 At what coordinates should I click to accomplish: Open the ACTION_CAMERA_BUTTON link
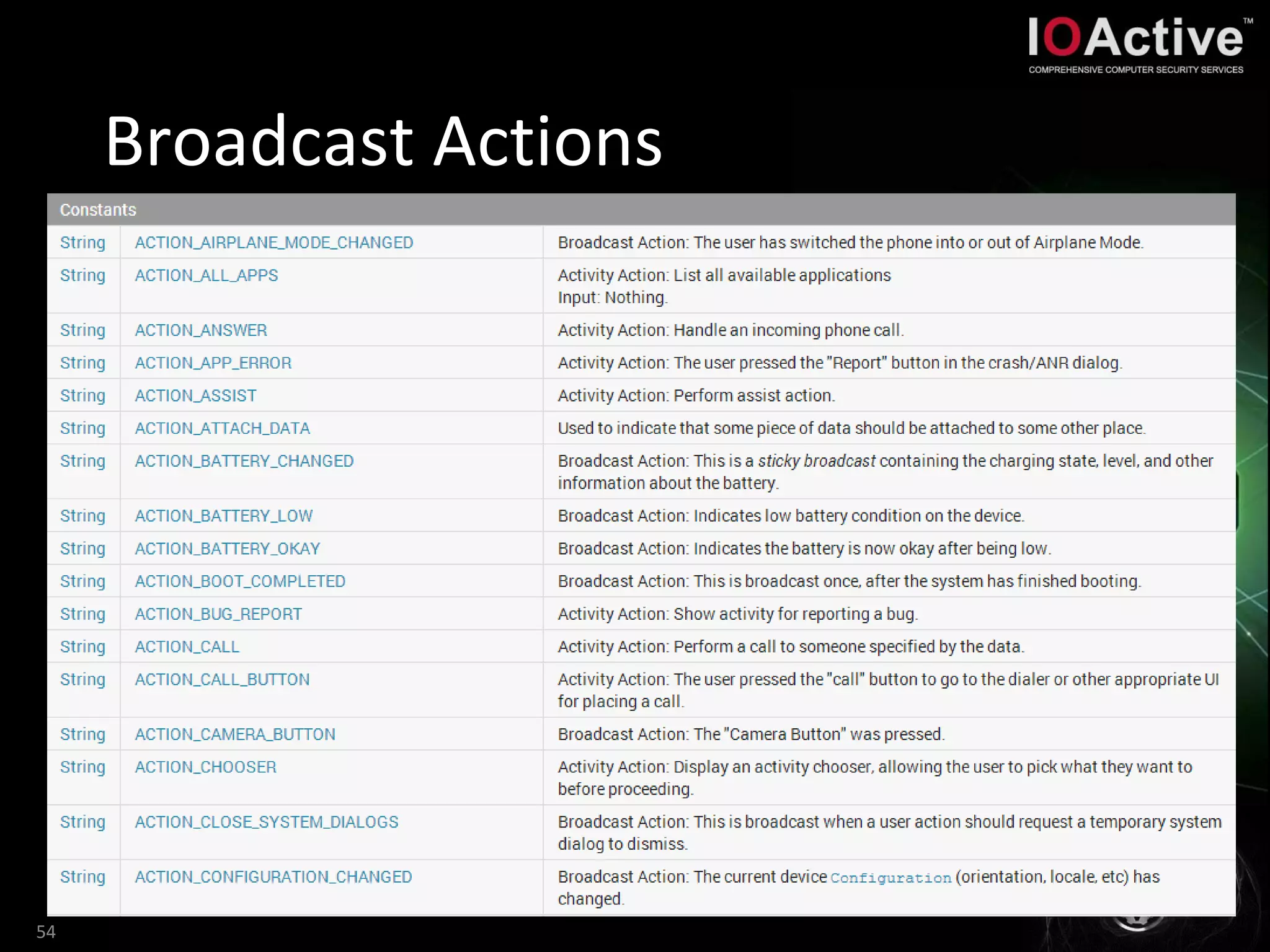[x=236, y=734]
